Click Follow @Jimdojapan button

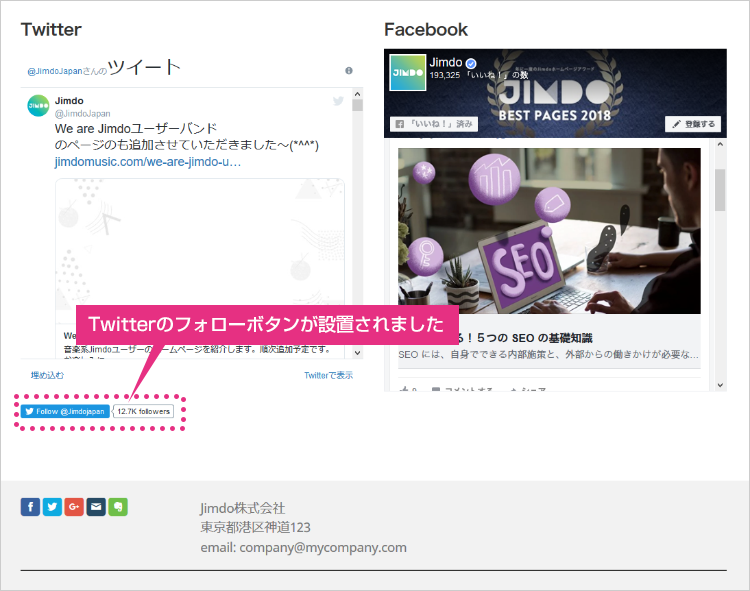coord(65,411)
